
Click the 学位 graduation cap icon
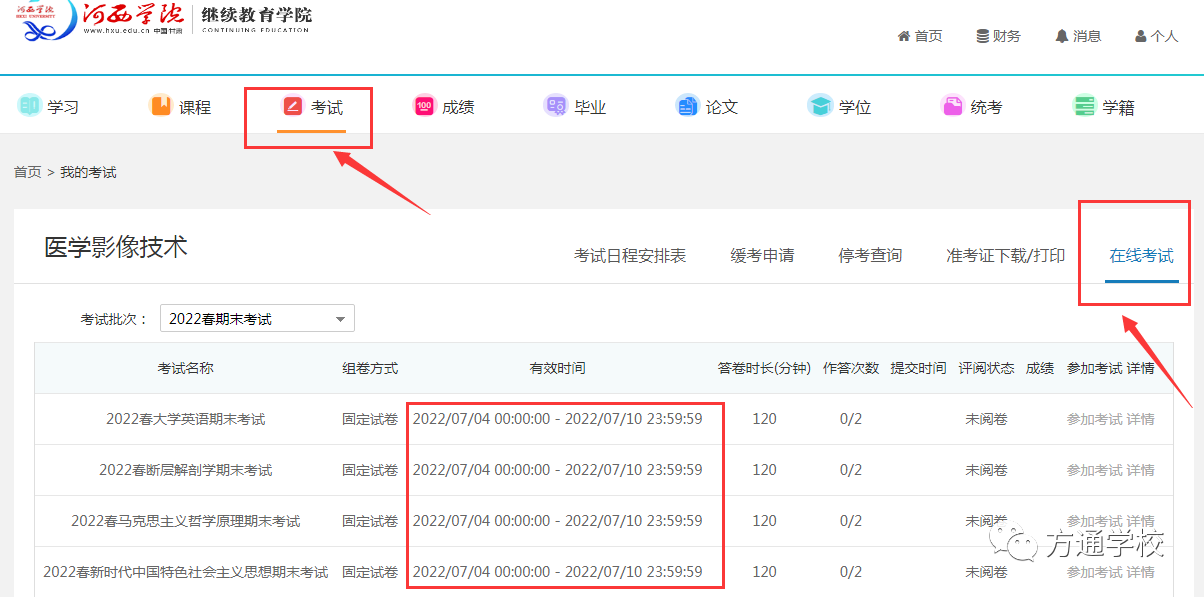(x=820, y=105)
